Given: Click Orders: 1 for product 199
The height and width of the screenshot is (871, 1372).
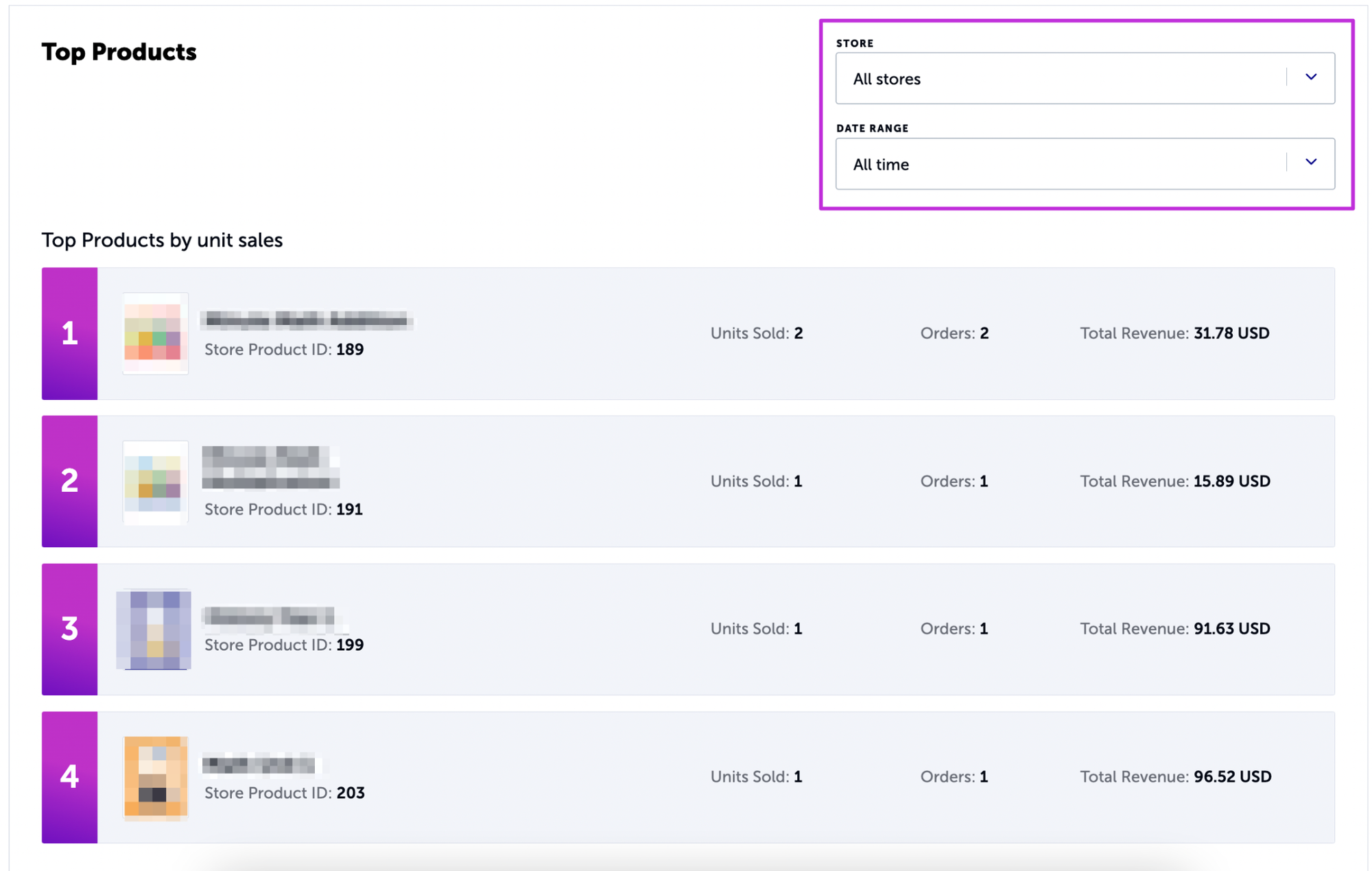Looking at the screenshot, I should [x=954, y=629].
